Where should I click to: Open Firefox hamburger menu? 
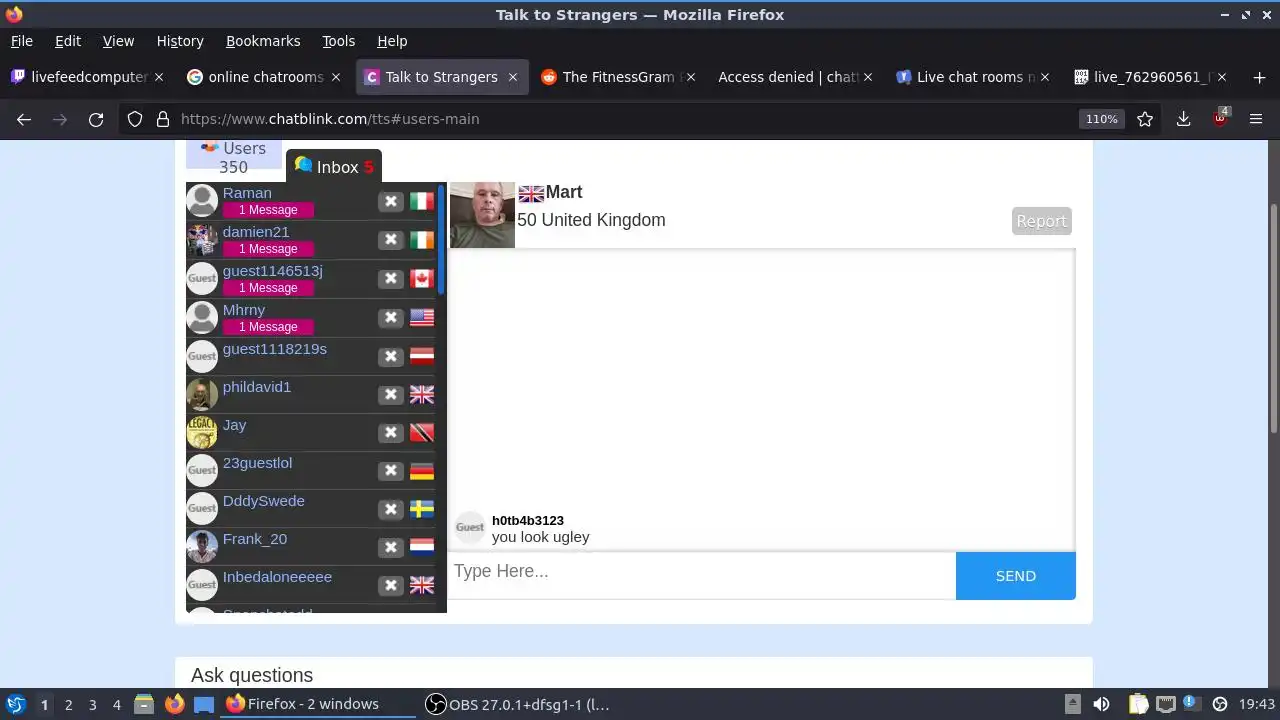[x=1256, y=119]
